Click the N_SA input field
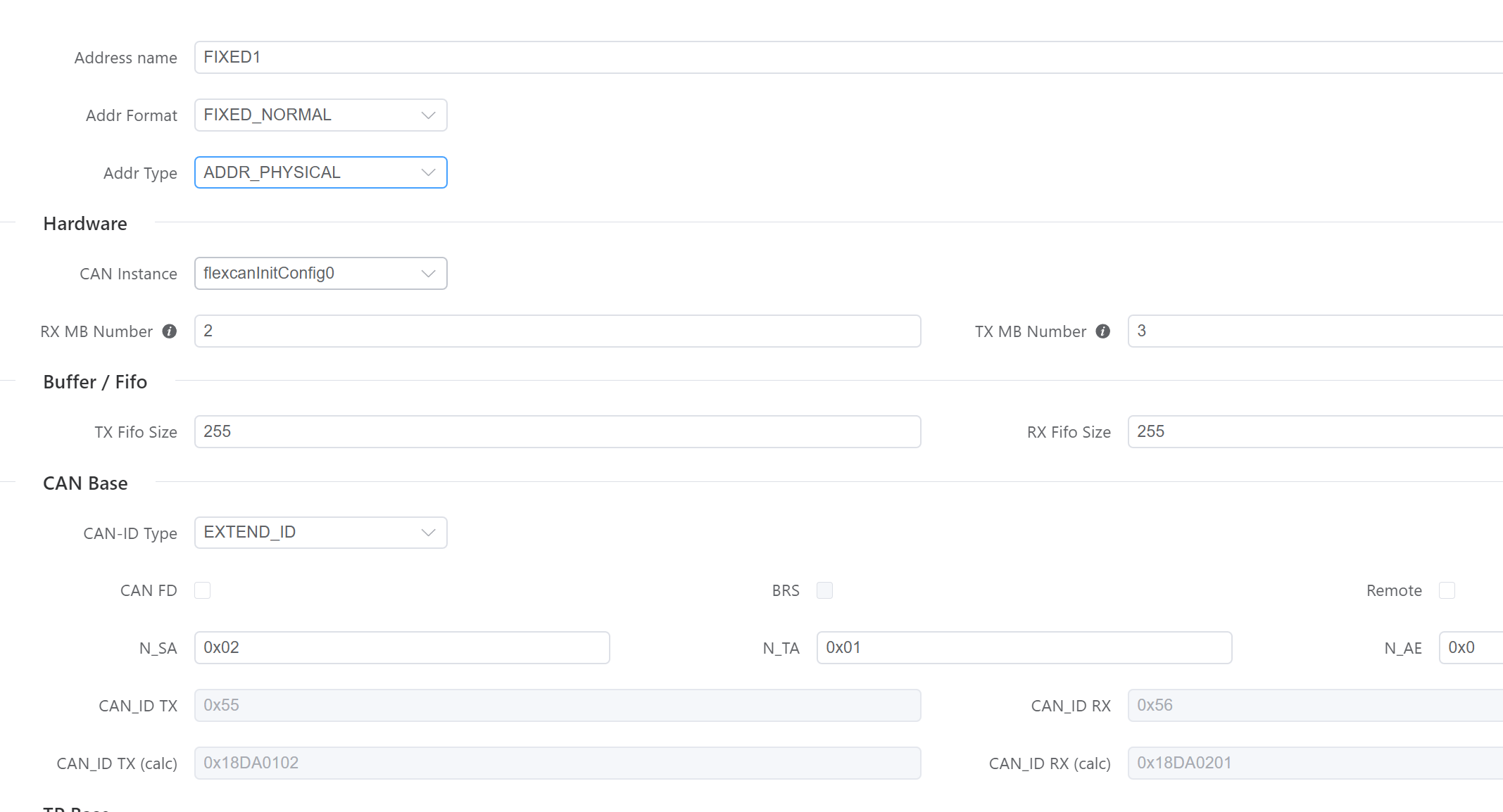Viewport: 1503px width, 812px height. (401, 648)
